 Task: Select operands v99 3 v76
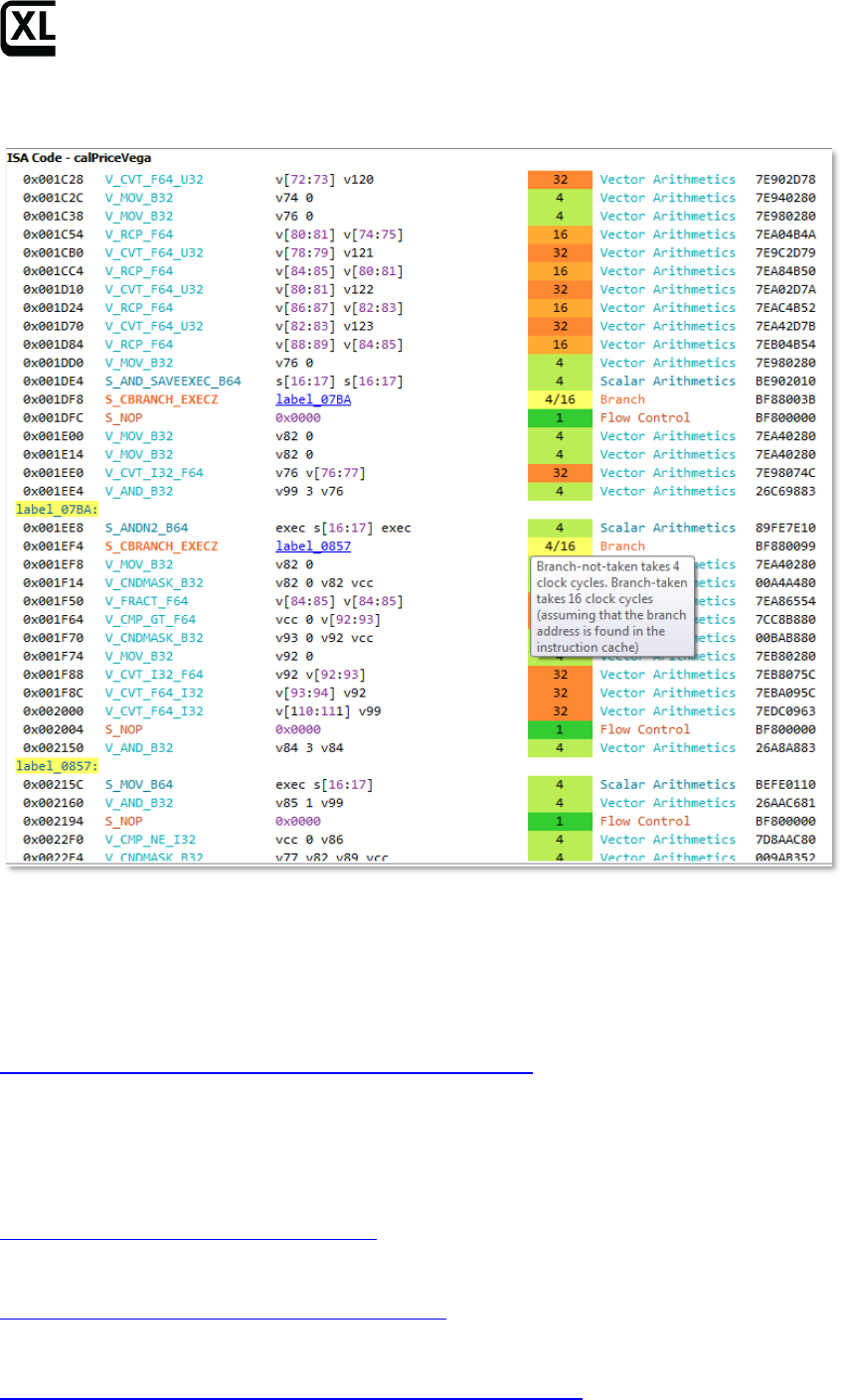(310, 491)
